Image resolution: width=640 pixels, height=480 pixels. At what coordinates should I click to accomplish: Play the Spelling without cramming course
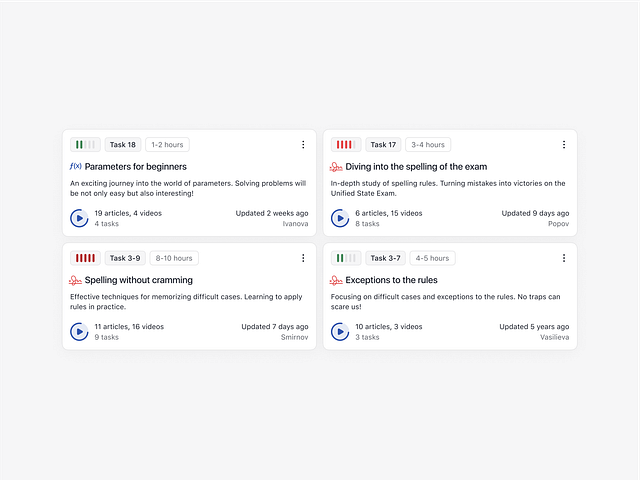point(79,331)
